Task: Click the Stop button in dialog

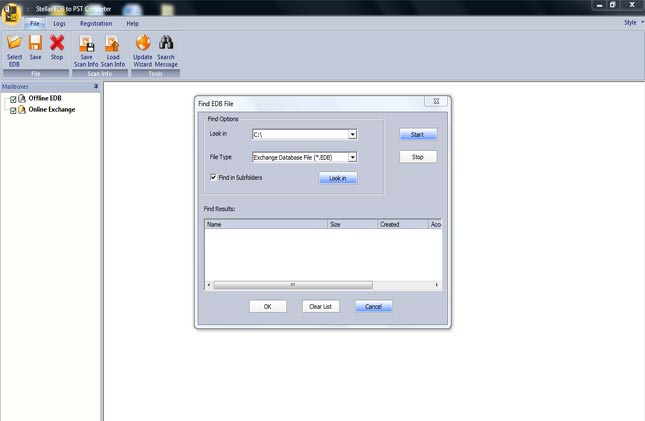Action: [x=418, y=157]
